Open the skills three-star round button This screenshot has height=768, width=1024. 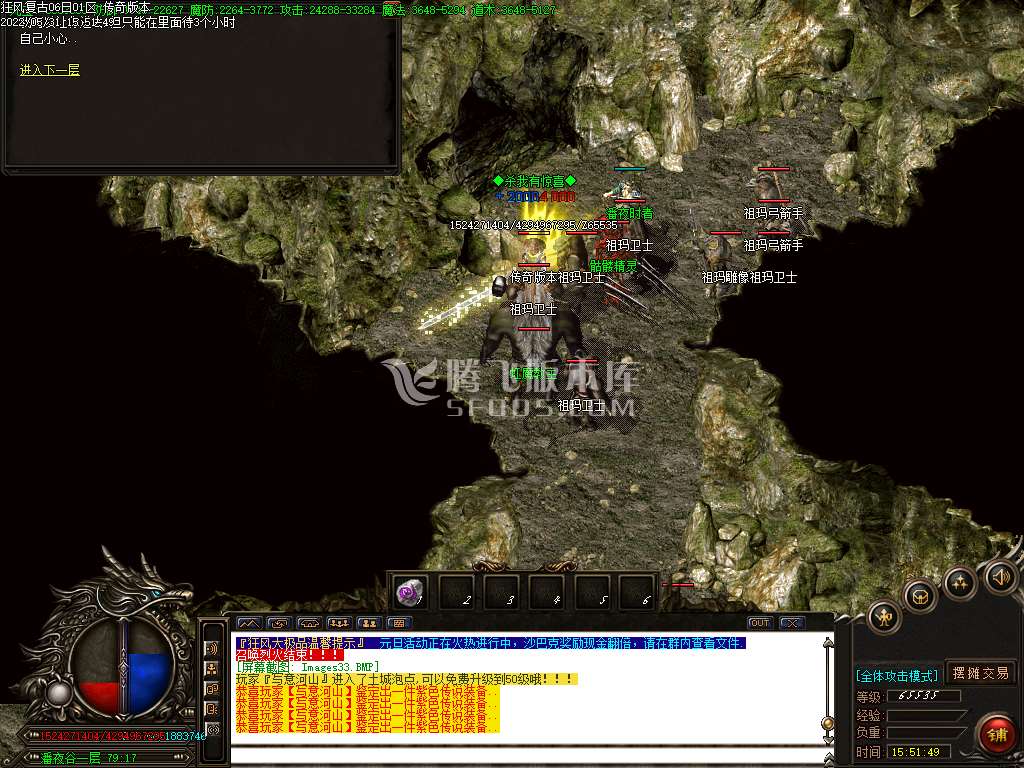959,583
